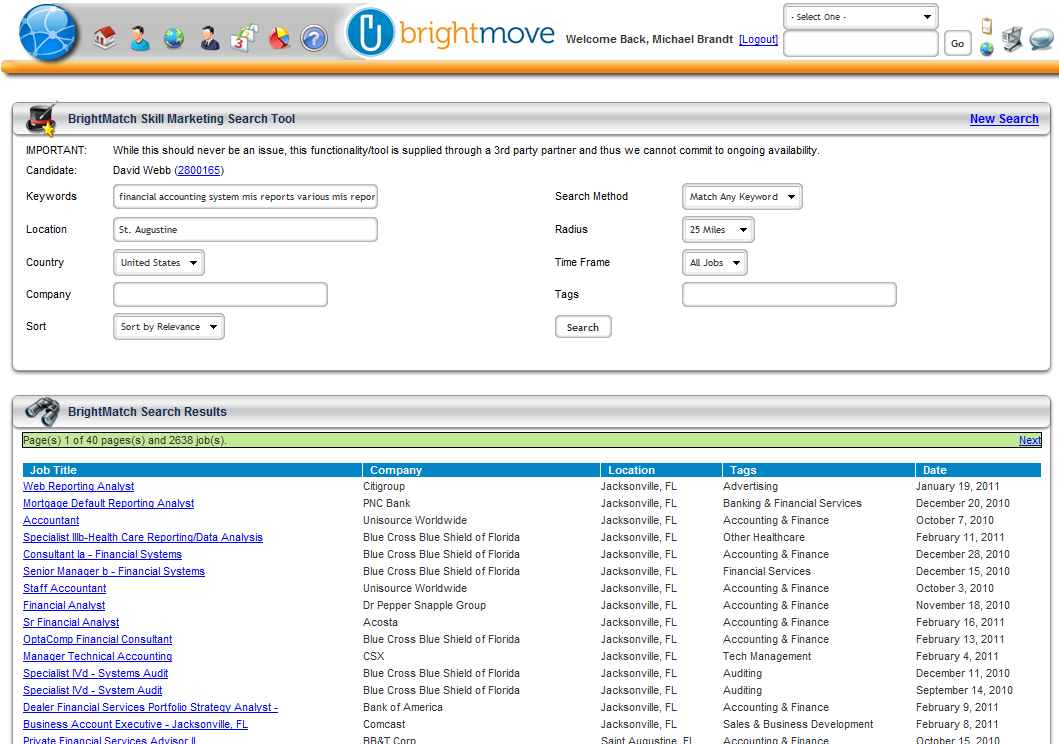1059x744 pixels.
Task: Go to Next results page
Action: pos(1030,440)
